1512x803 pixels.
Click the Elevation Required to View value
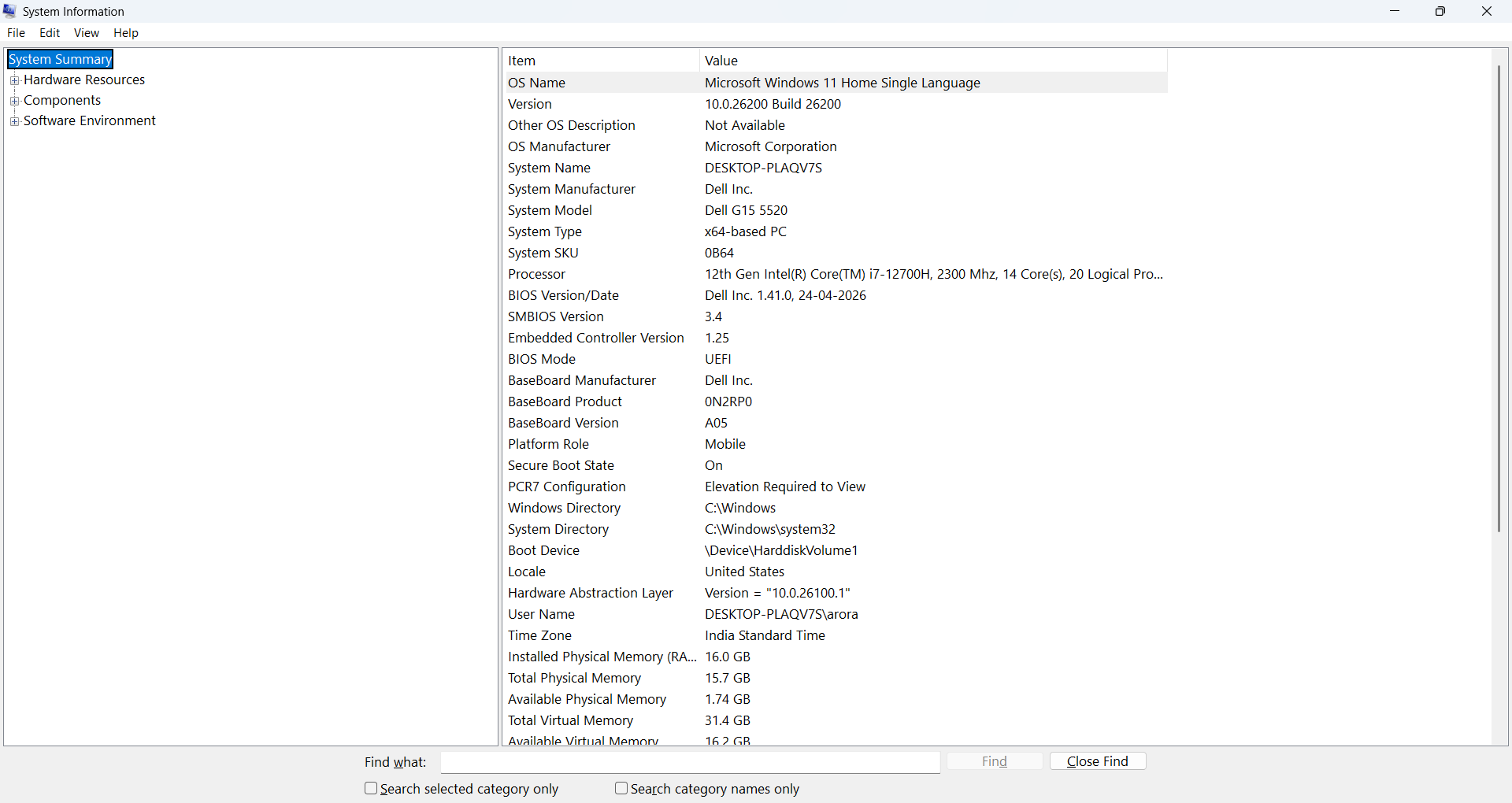coord(785,487)
